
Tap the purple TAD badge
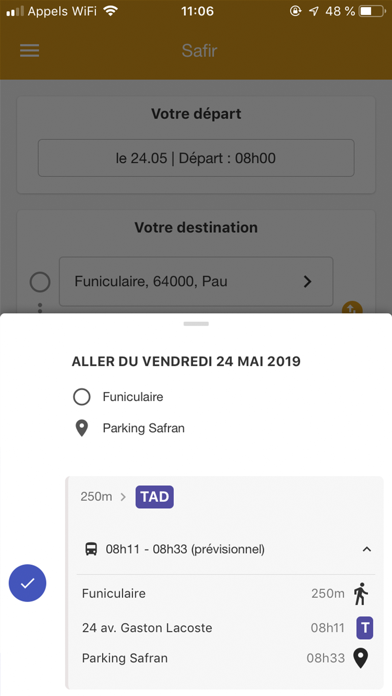tap(154, 497)
